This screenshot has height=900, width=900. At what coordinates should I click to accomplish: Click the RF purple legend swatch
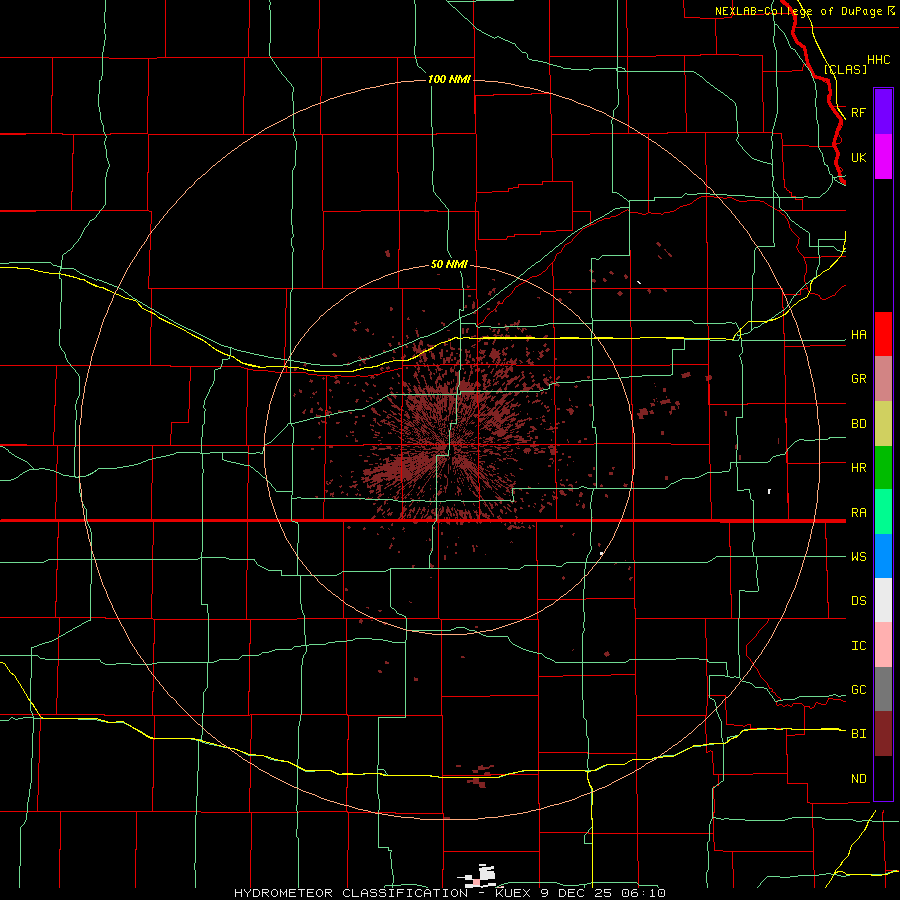point(883,112)
